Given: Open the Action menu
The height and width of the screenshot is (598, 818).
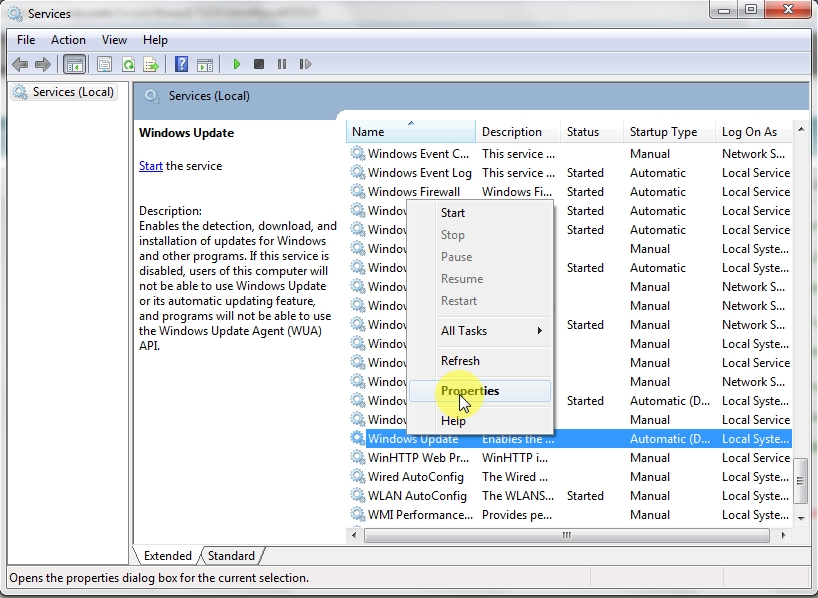Looking at the screenshot, I should click(x=68, y=40).
